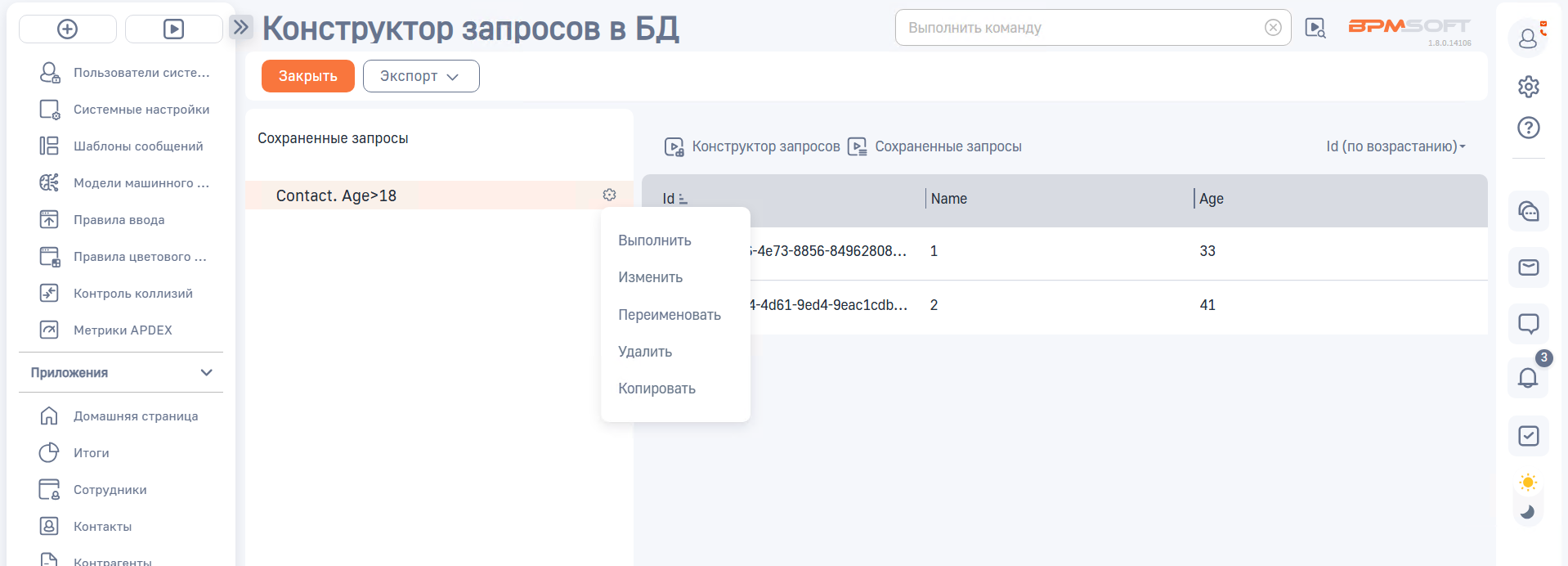Click the Id cell ending 84962808…

tap(828, 251)
